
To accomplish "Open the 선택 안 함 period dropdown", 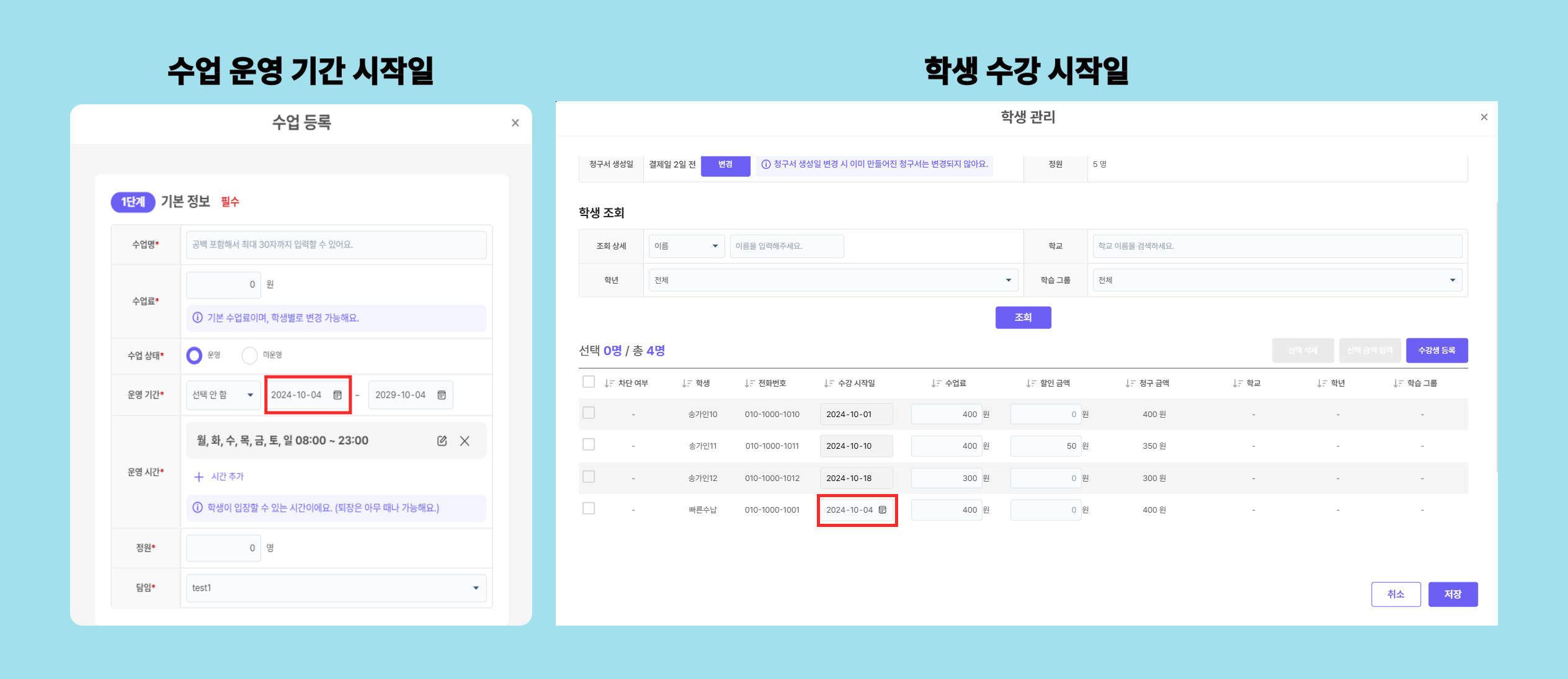I will [223, 395].
